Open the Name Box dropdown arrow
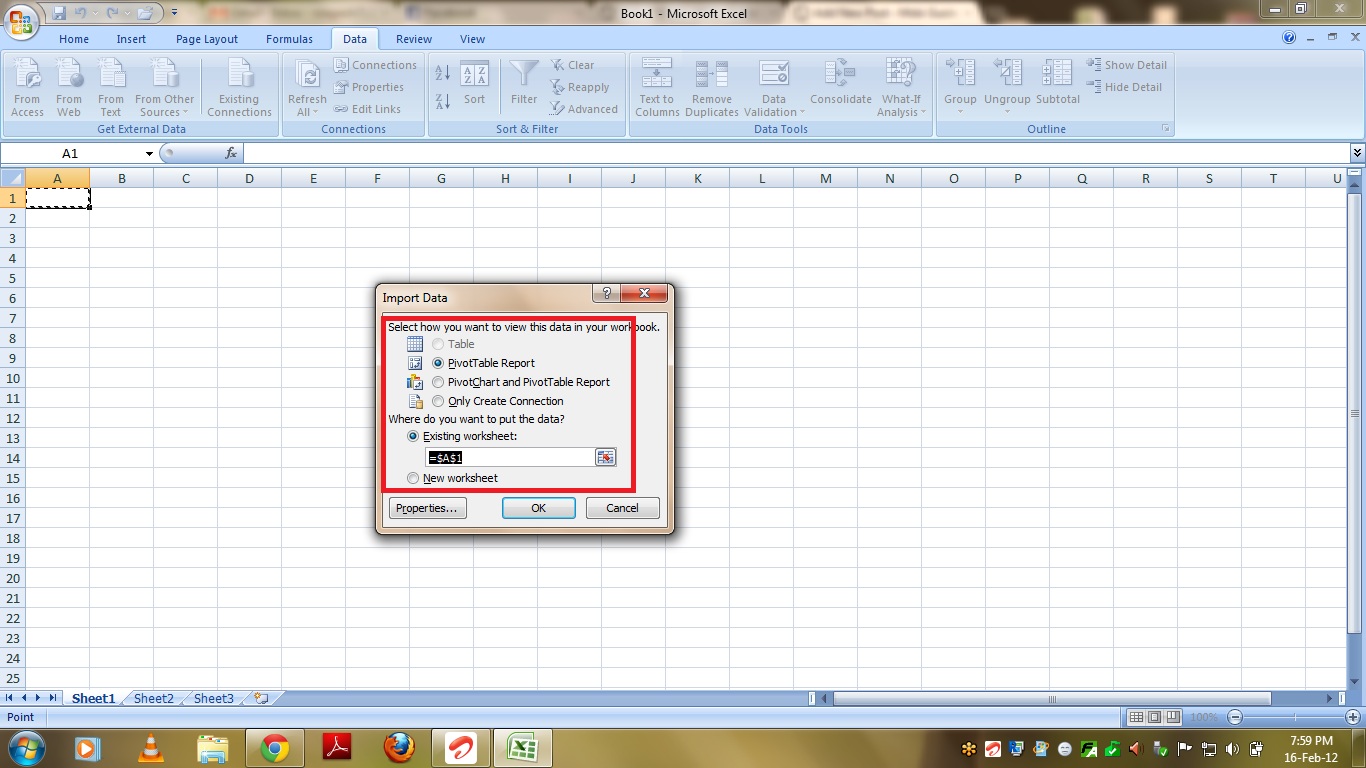1366x768 pixels. pos(149,154)
